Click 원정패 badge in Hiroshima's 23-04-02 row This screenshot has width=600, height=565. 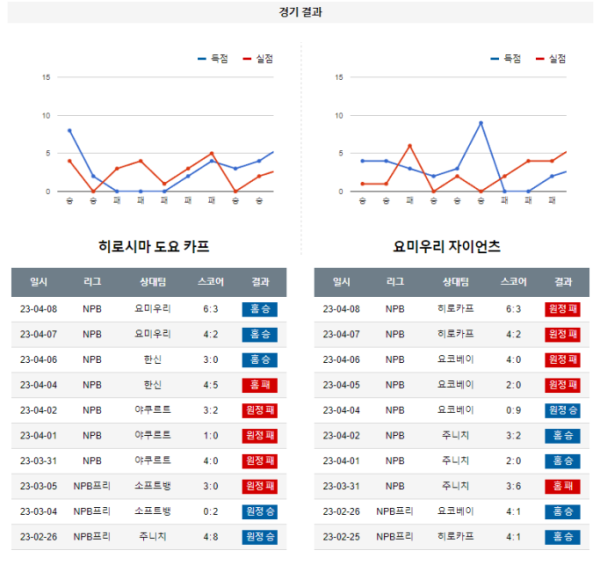click(260, 410)
